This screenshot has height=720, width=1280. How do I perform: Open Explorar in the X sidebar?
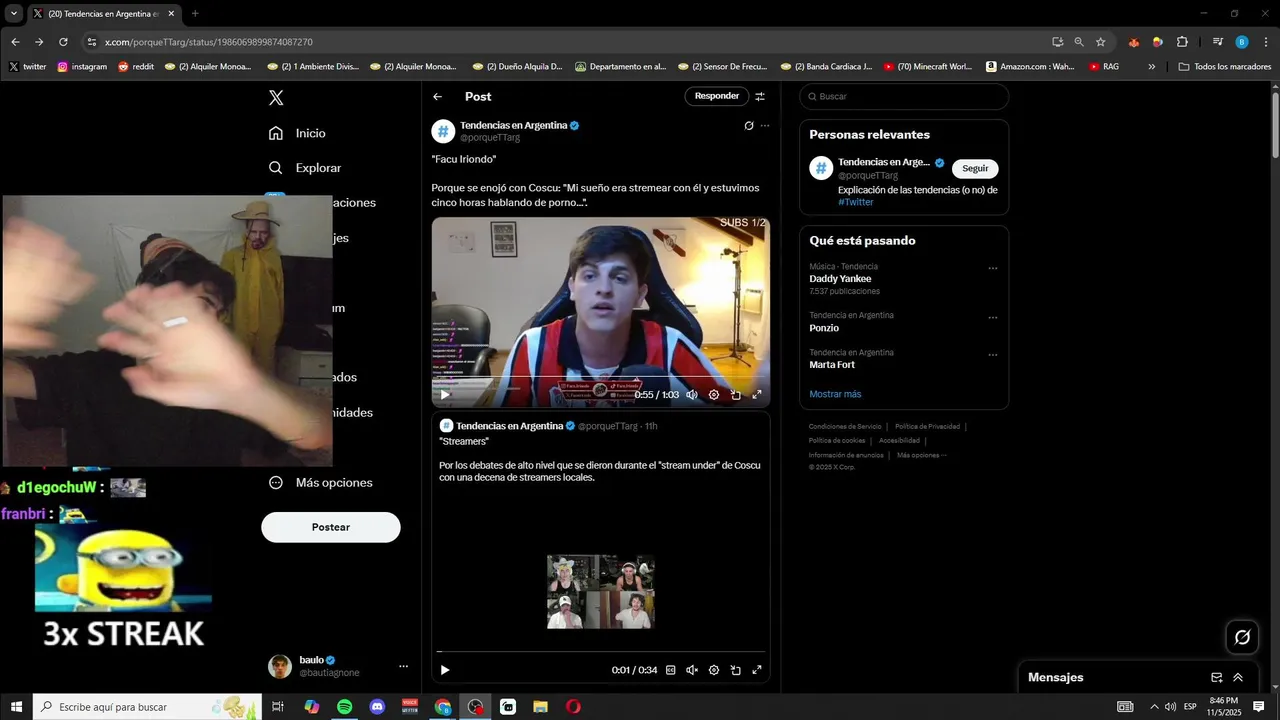(305, 168)
